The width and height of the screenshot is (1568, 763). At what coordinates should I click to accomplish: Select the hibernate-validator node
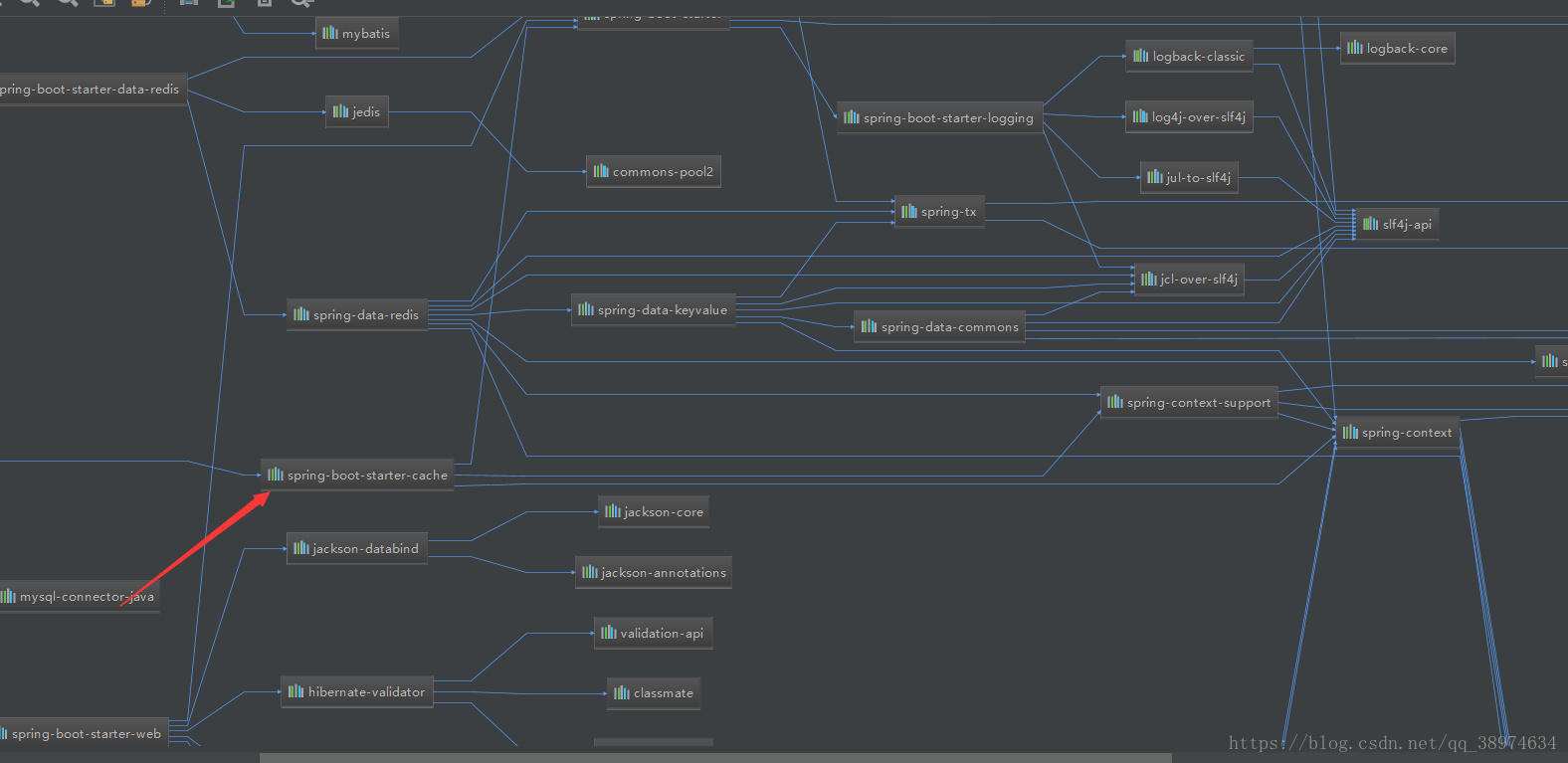[357, 691]
